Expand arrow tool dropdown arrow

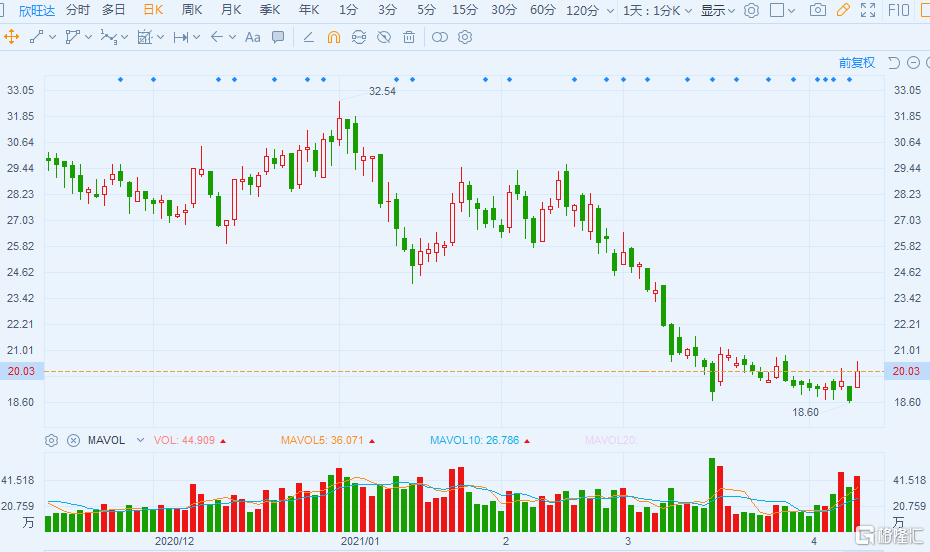[232, 37]
